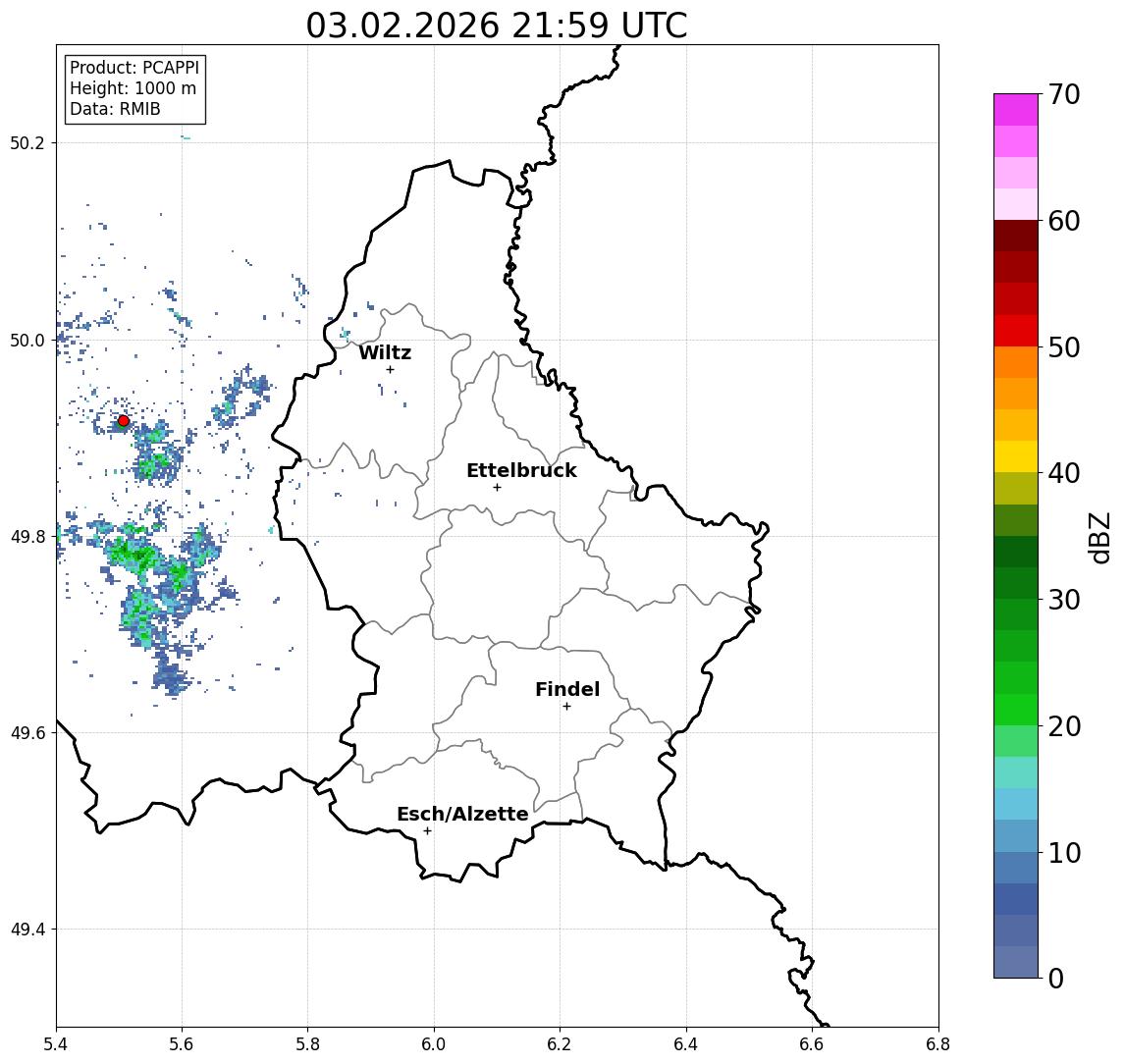This screenshot has height=1064, width=1124.
Task: Click the colorbar tick label 30
Action: [1064, 600]
